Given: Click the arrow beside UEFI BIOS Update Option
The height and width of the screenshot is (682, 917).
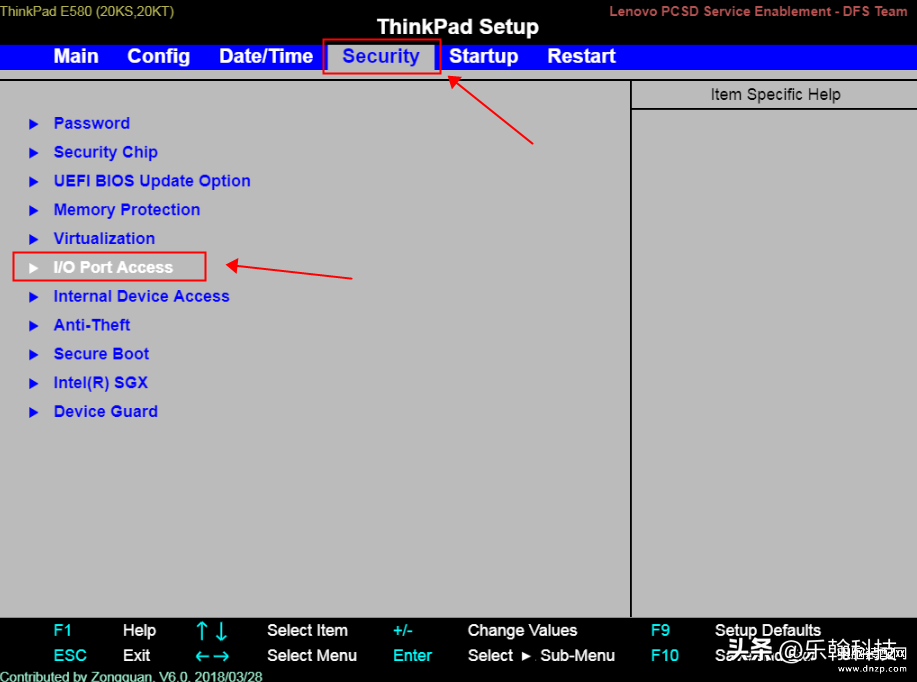Looking at the screenshot, I should [x=34, y=181].
